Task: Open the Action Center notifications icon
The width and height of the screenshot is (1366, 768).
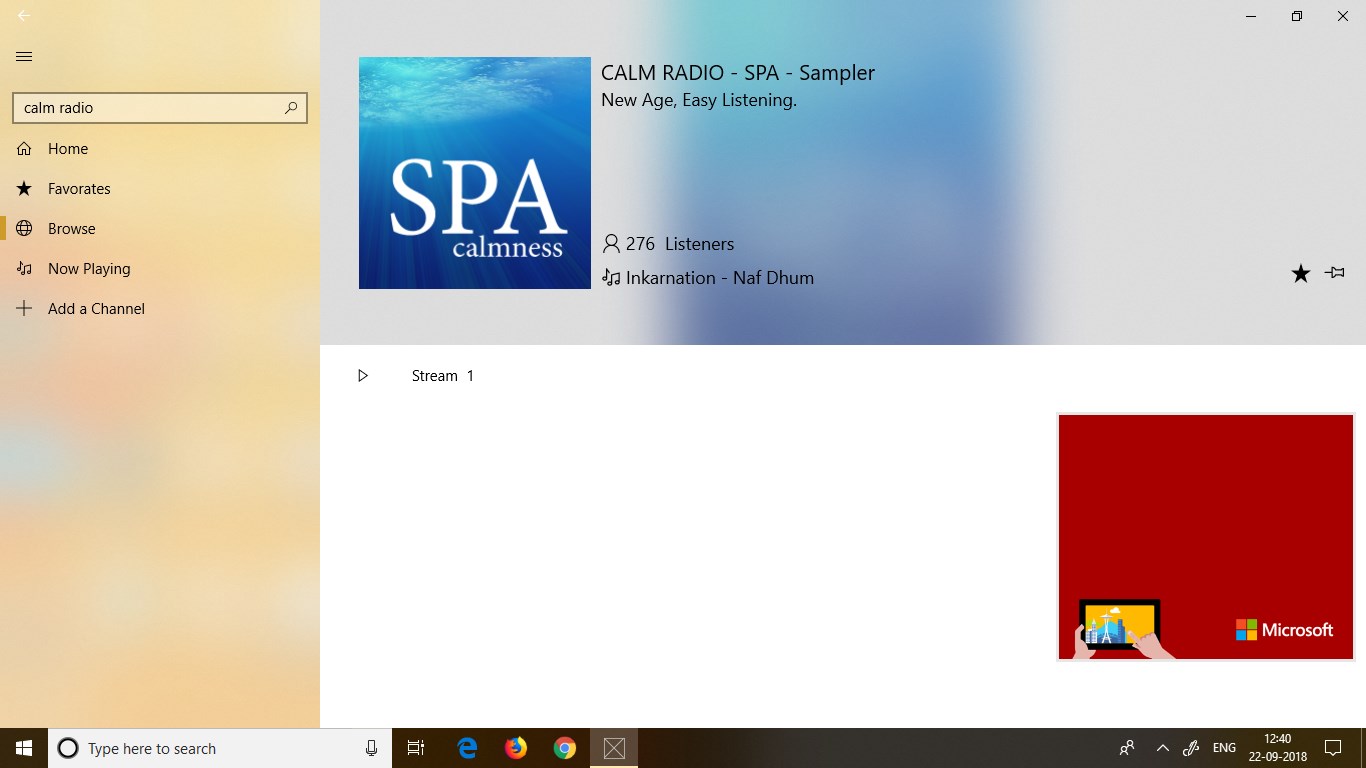Action: [x=1333, y=748]
